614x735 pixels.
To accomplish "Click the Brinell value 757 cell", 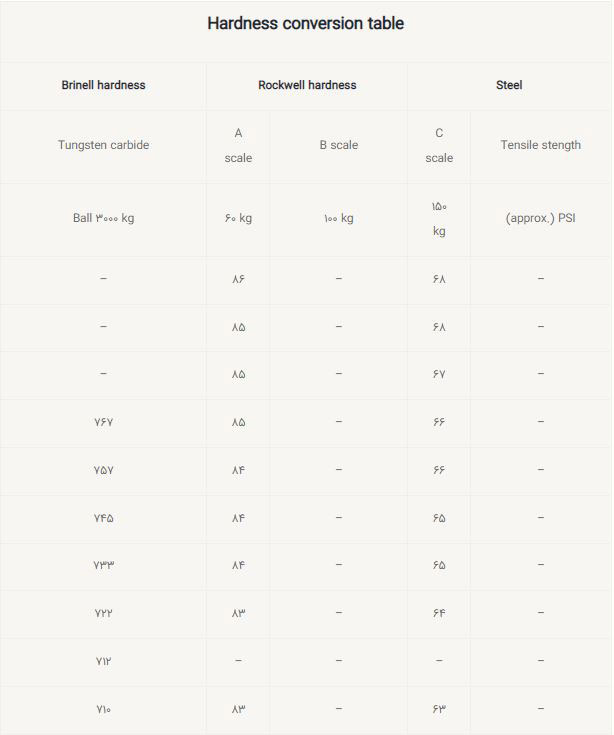I will point(103,470).
